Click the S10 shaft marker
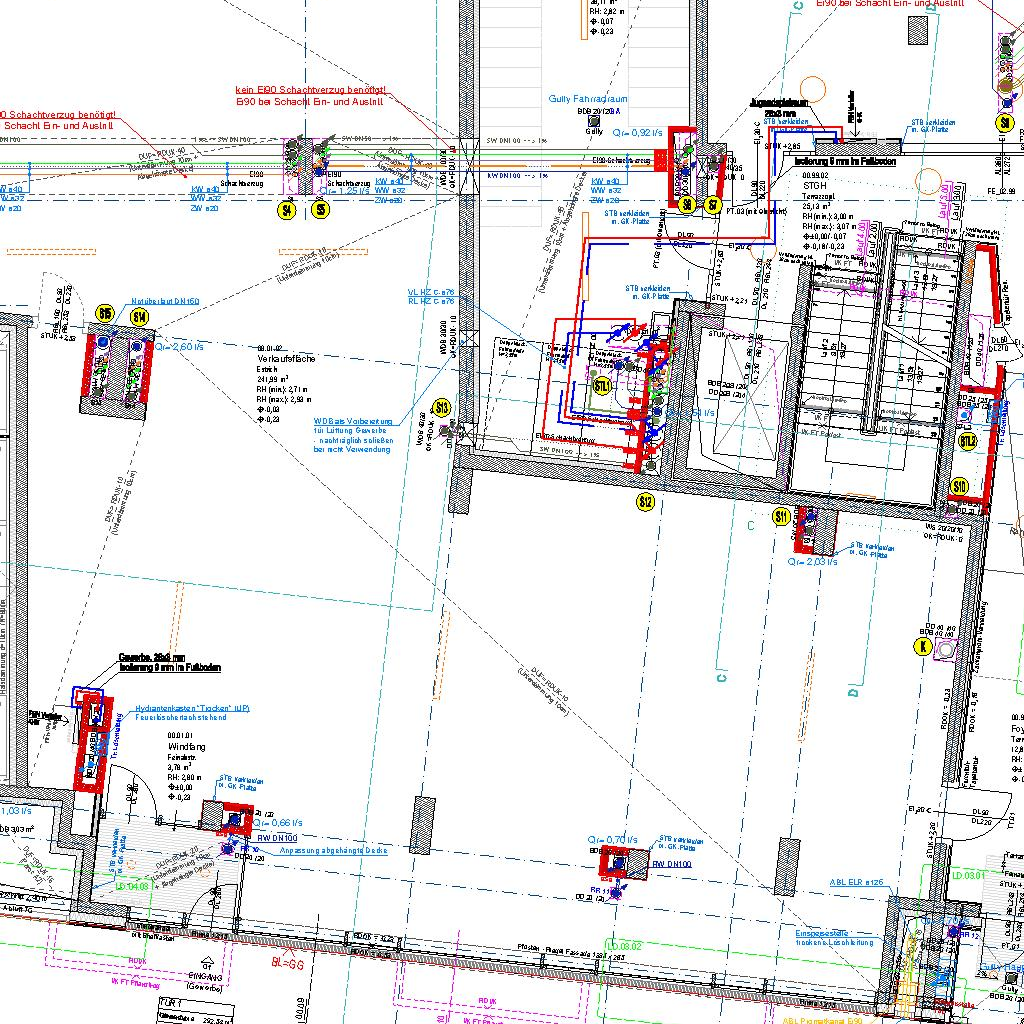This screenshot has width=1024, height=1024. tap(960, 487)
